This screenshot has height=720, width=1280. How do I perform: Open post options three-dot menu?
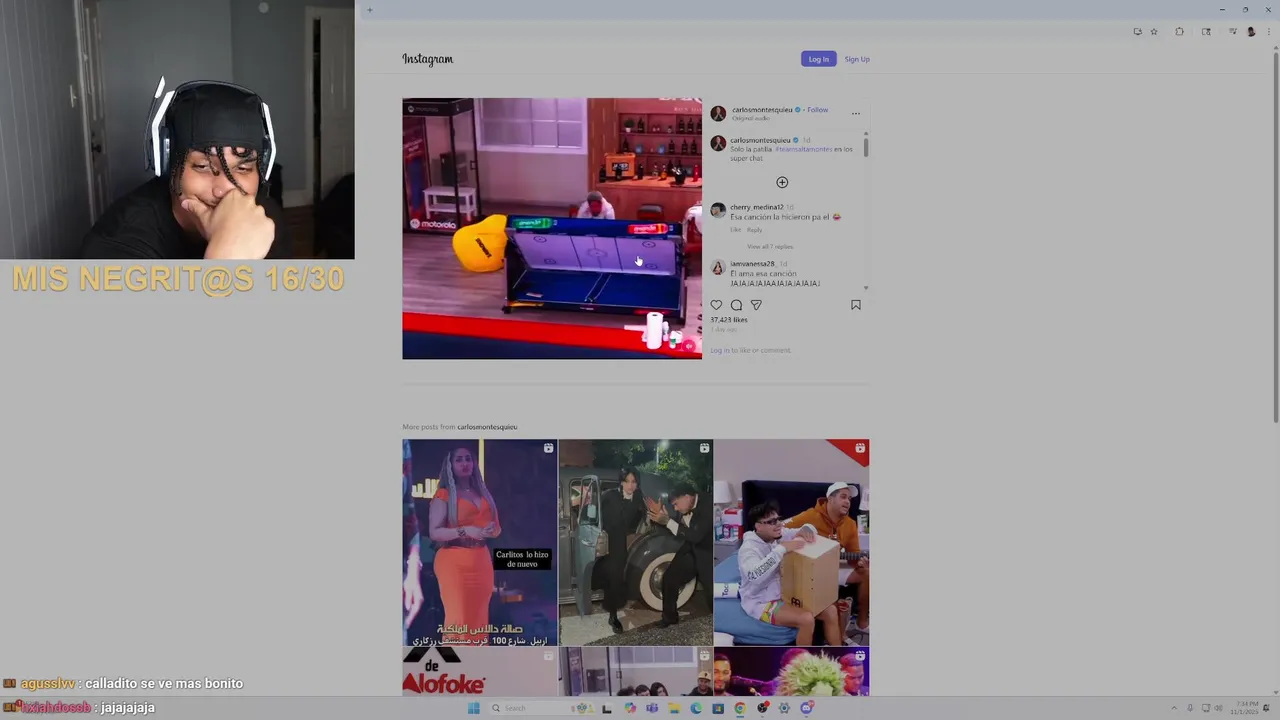click(856, 114)
